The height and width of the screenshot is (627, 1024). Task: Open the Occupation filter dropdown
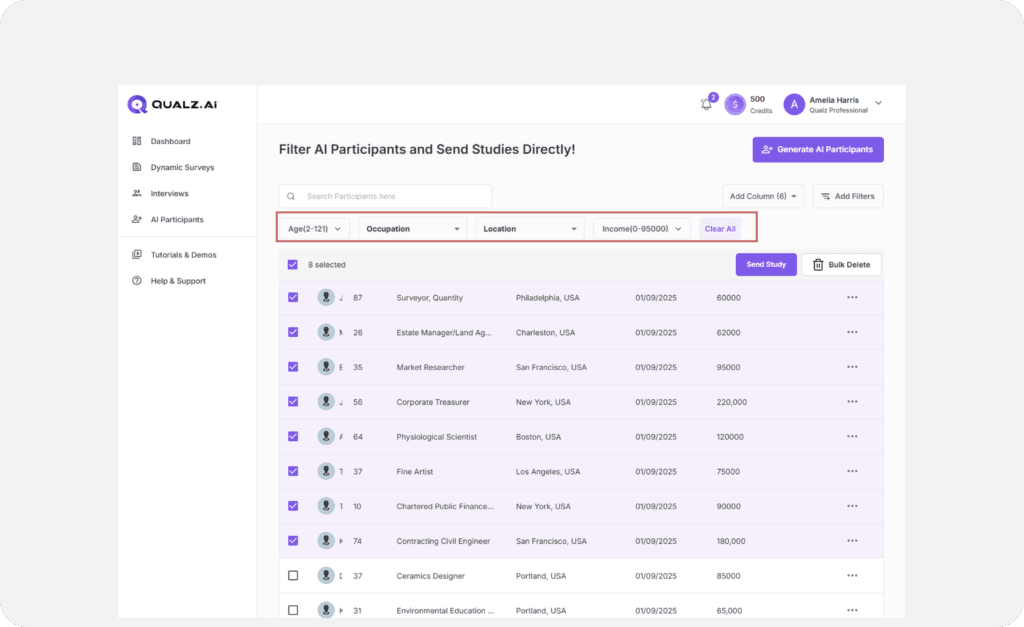pos(413,229)
